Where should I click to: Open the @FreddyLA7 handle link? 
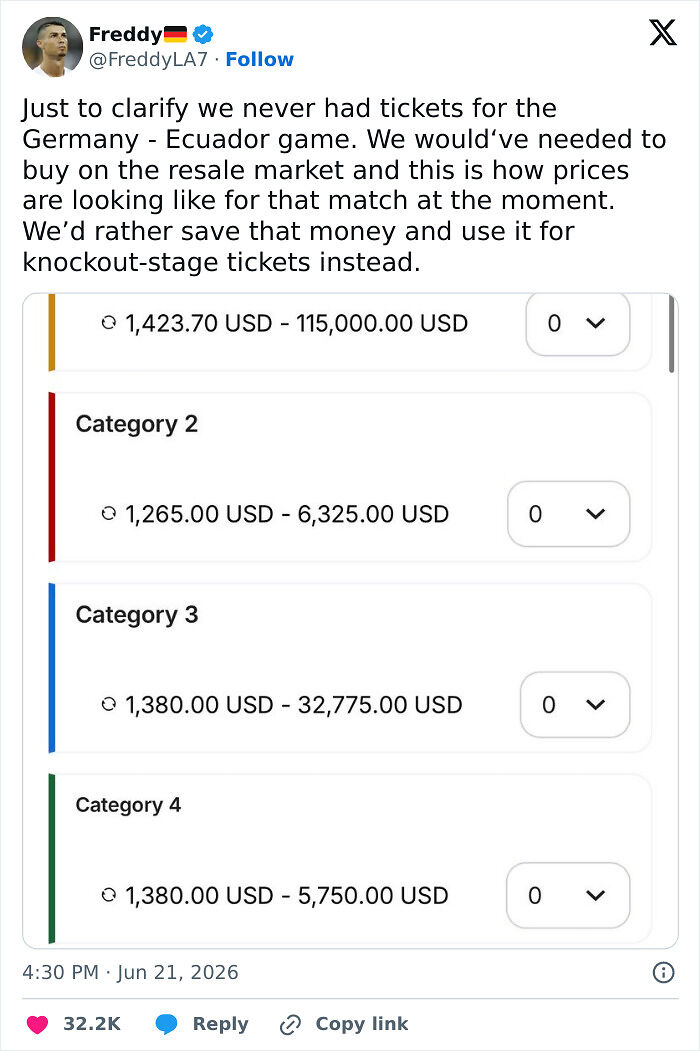coord(148,60)
